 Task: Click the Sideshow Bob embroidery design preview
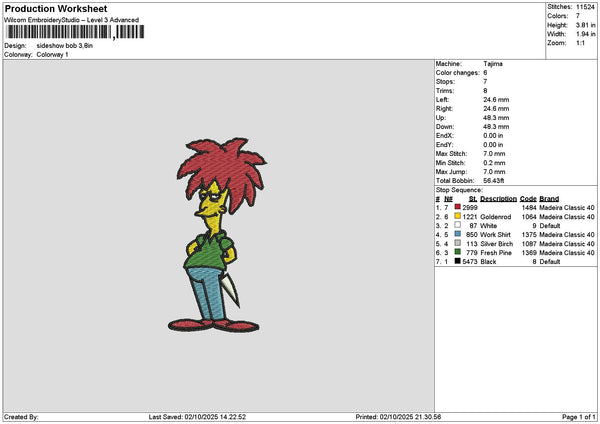[x=217, y=235]
